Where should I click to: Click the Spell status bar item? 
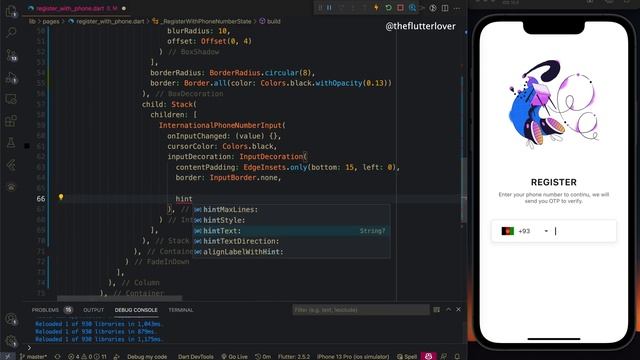[x=407, y=356]
